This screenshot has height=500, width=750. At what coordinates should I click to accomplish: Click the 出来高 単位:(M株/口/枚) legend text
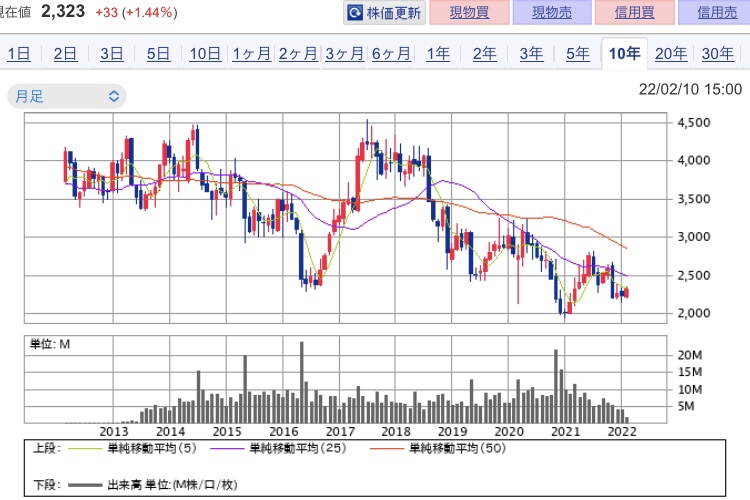pos(172,485)
